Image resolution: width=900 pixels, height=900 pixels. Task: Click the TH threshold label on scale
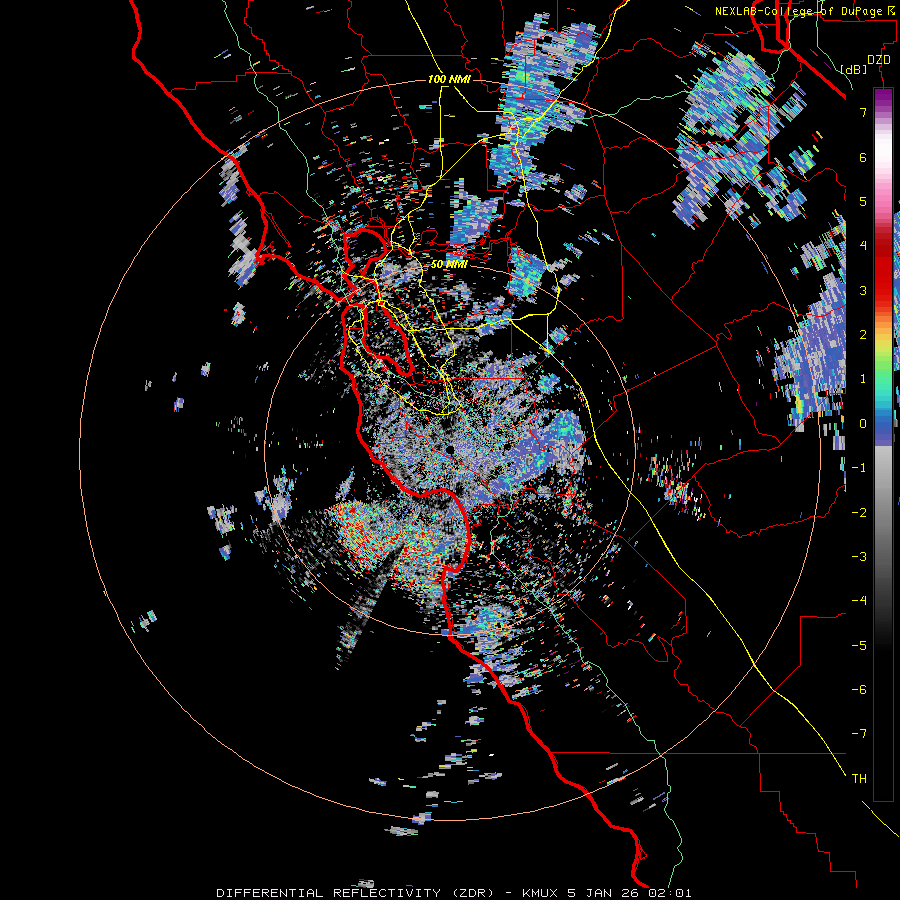click(x=859, y=778)
